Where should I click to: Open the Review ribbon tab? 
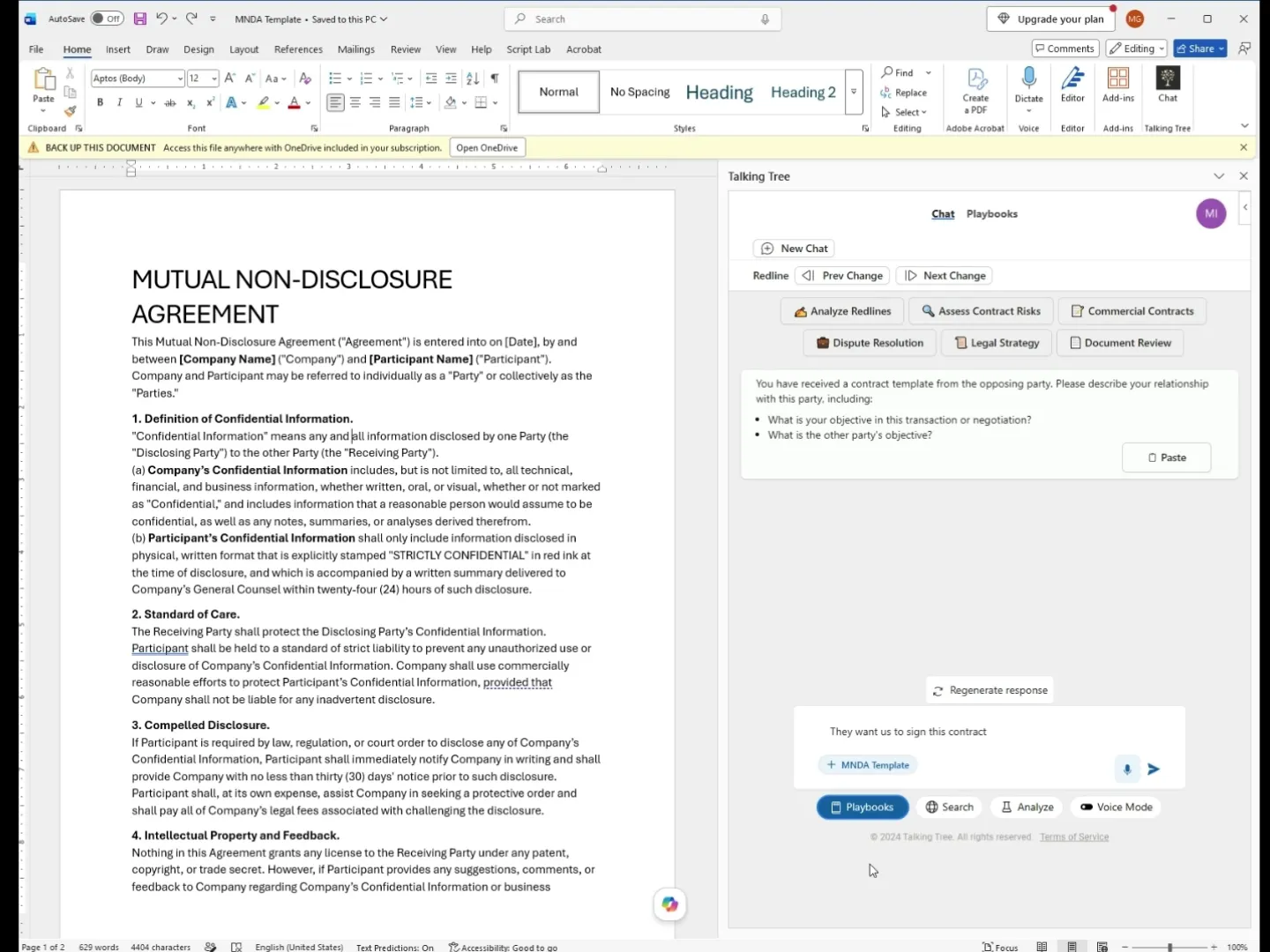pyautogui.click(x=406, y=49)
